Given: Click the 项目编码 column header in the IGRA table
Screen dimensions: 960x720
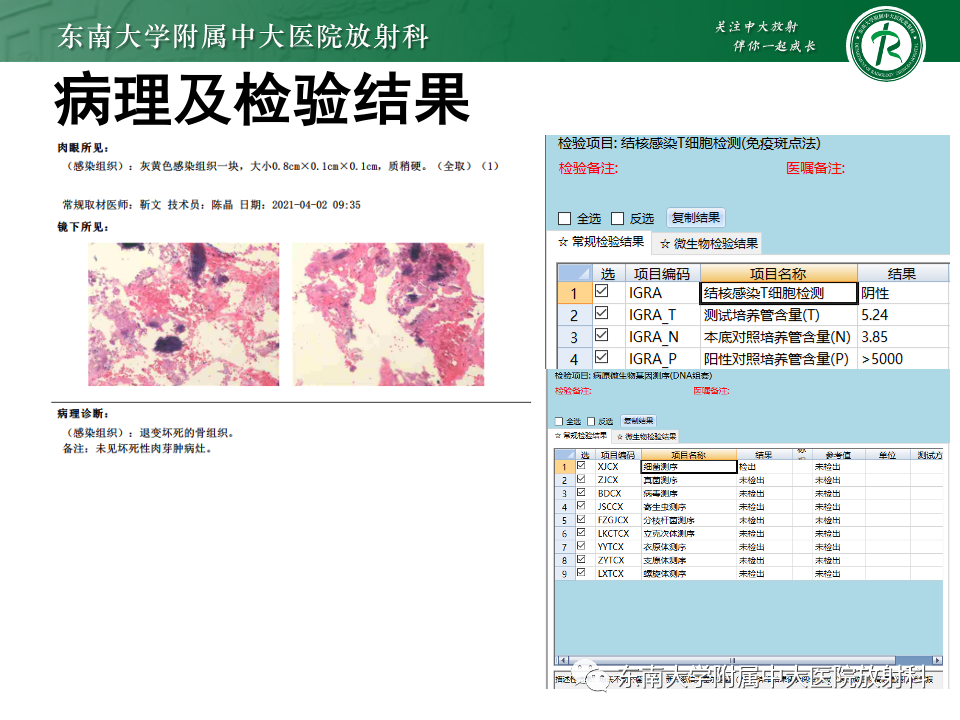Looking at the screenshot, I should [x=662, y=273].
